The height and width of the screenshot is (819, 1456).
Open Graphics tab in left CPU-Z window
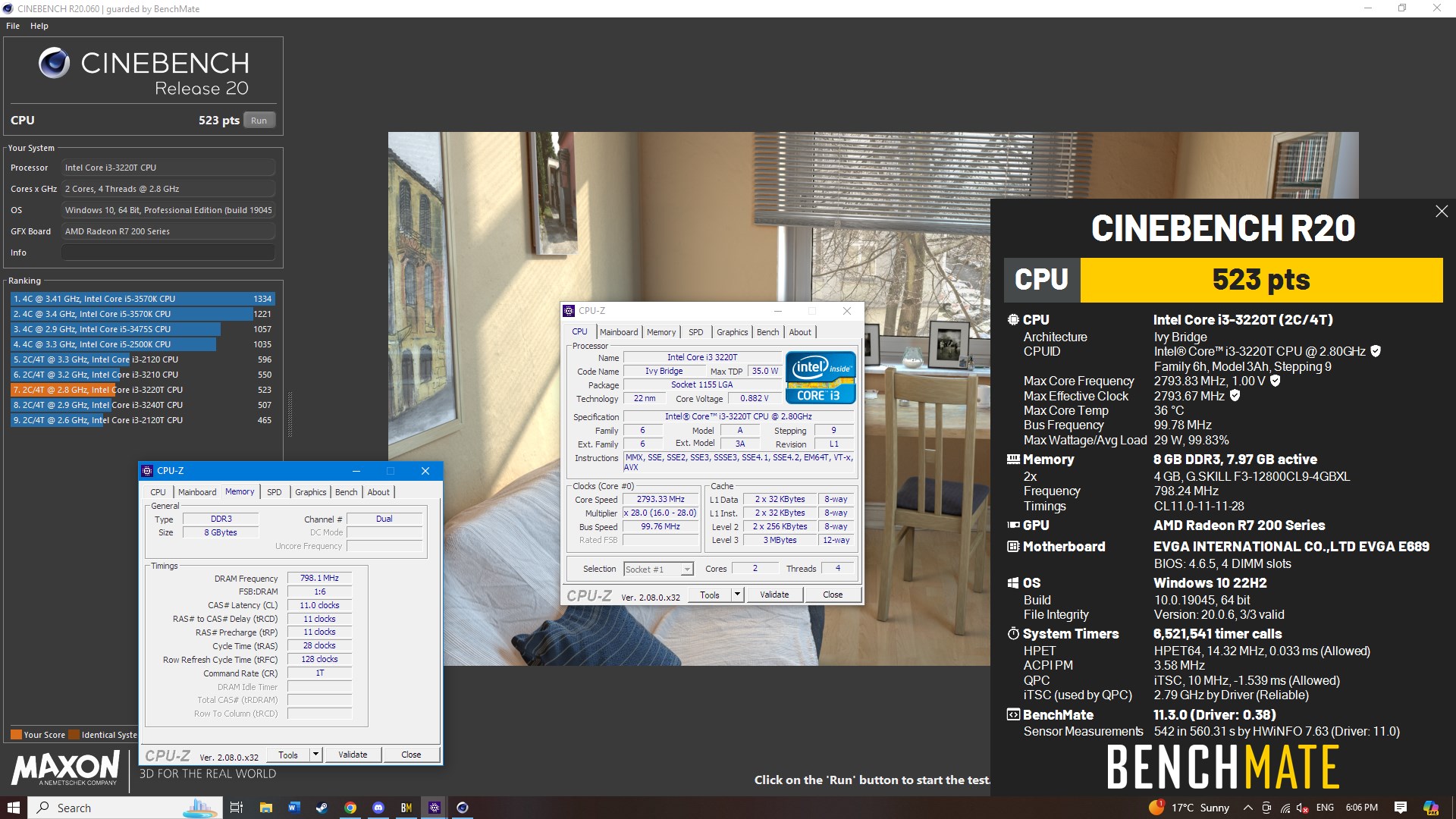tap(310, 492)
